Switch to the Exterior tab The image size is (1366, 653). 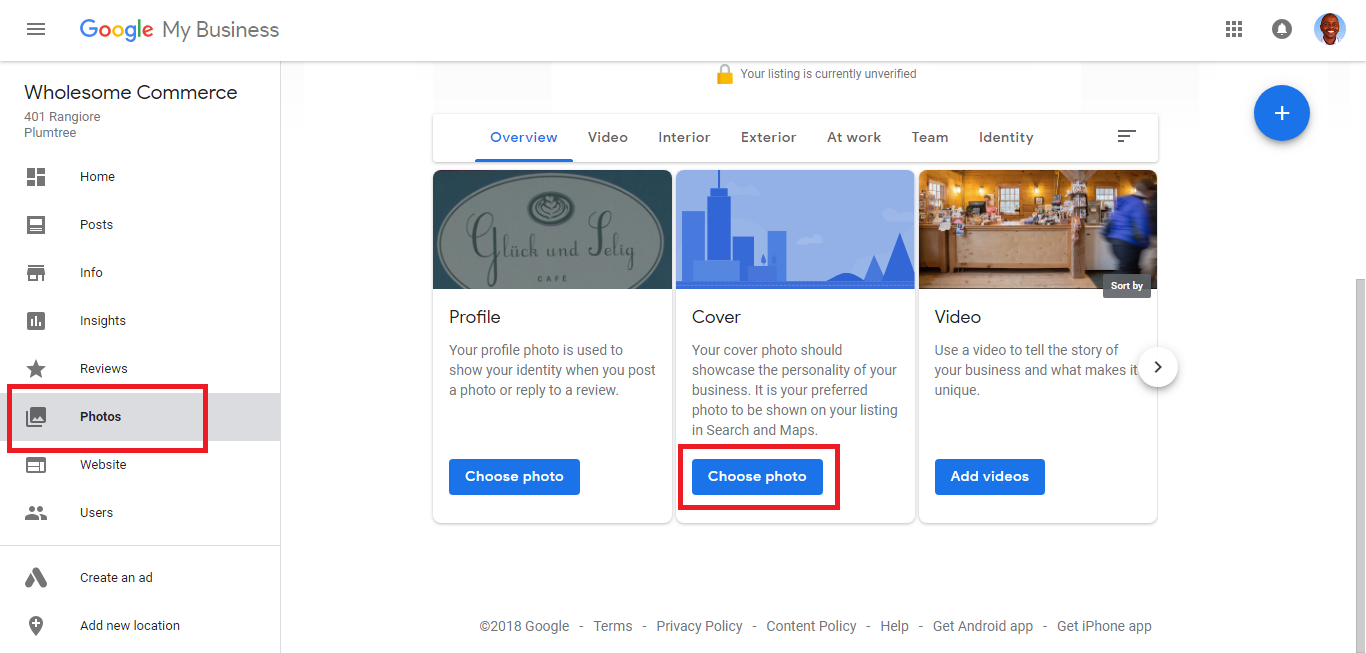[x=769, y=137]
